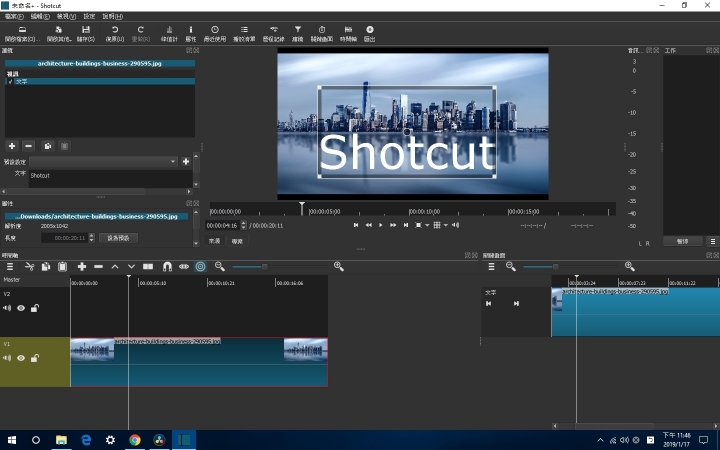Screen dimensions: 720x450
Task: Switch to the Project player tab
Action: point(237,241)
